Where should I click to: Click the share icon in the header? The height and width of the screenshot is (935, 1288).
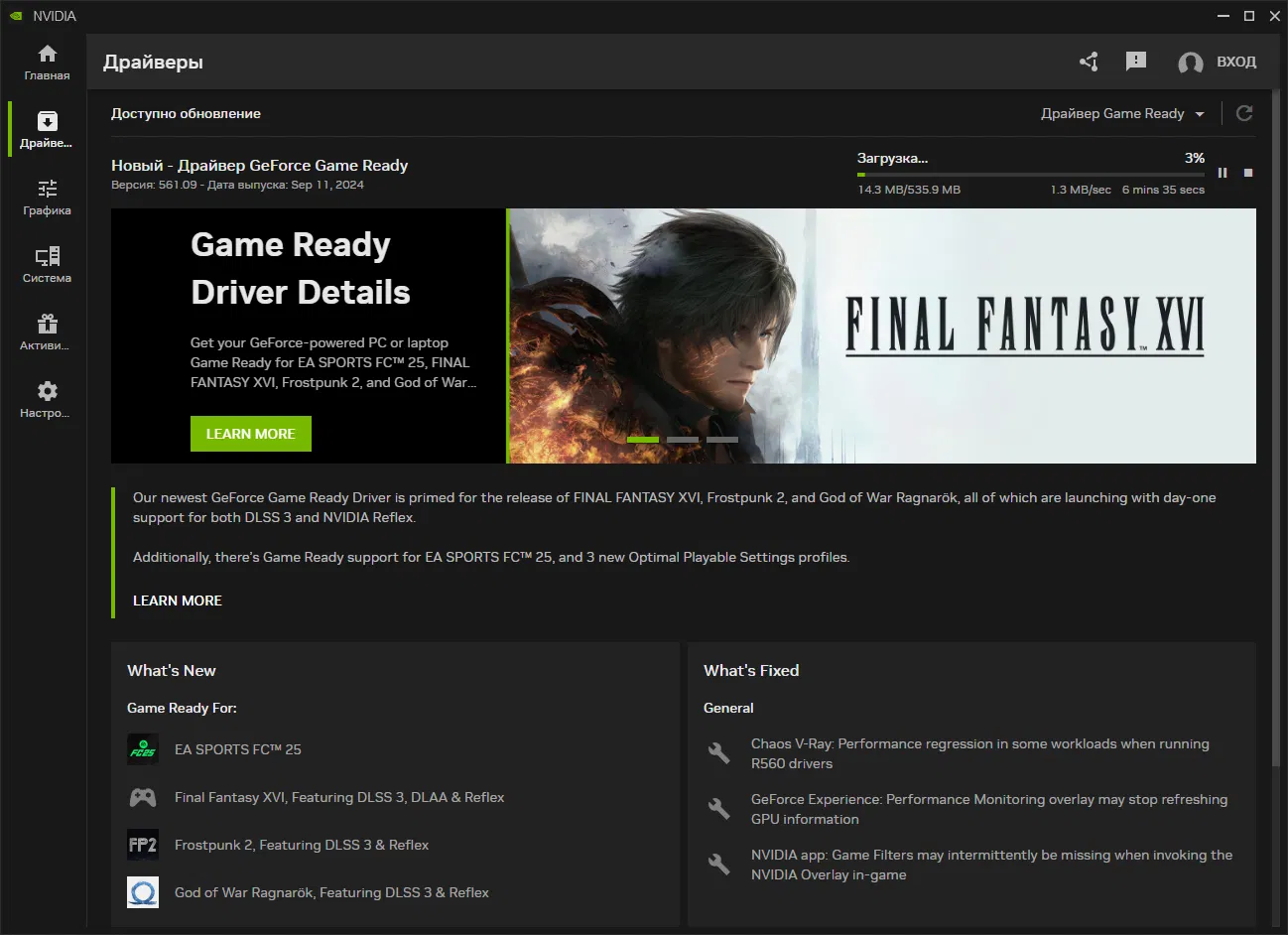pyautogui.click(x=1089, y=62)
